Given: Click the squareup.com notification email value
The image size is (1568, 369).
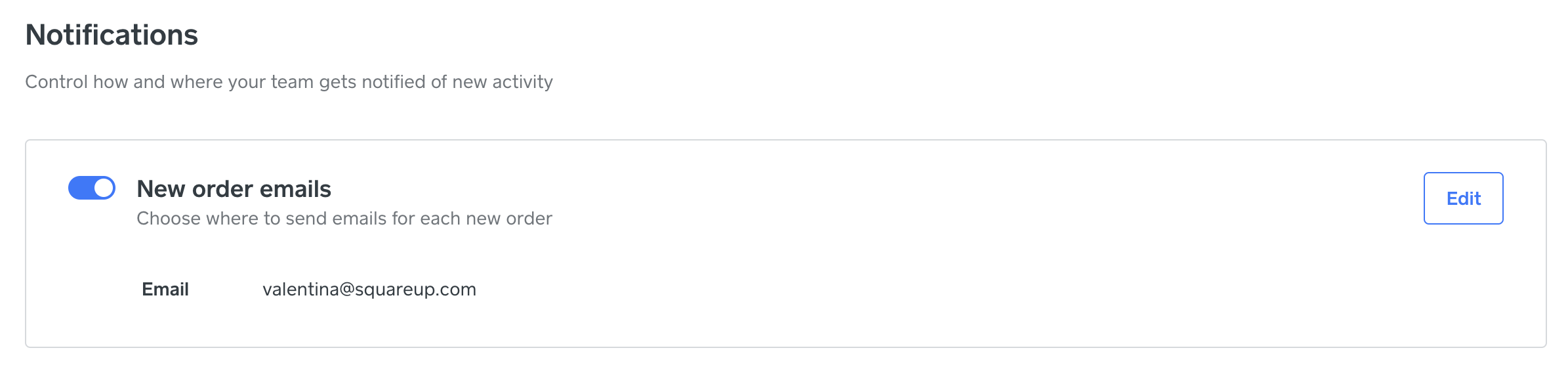Looking at the screenshot, I should tap(369, 289).
